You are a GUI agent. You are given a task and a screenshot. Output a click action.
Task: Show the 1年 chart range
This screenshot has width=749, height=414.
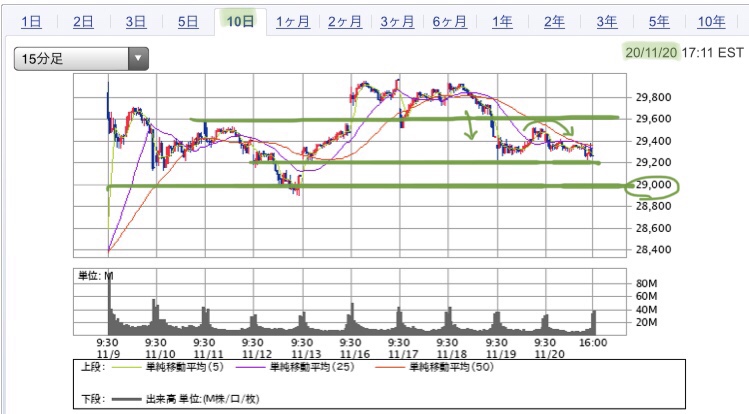click(502, 21)
